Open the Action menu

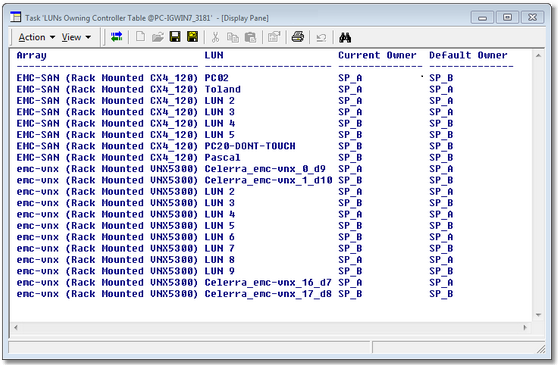coord(37,37)
